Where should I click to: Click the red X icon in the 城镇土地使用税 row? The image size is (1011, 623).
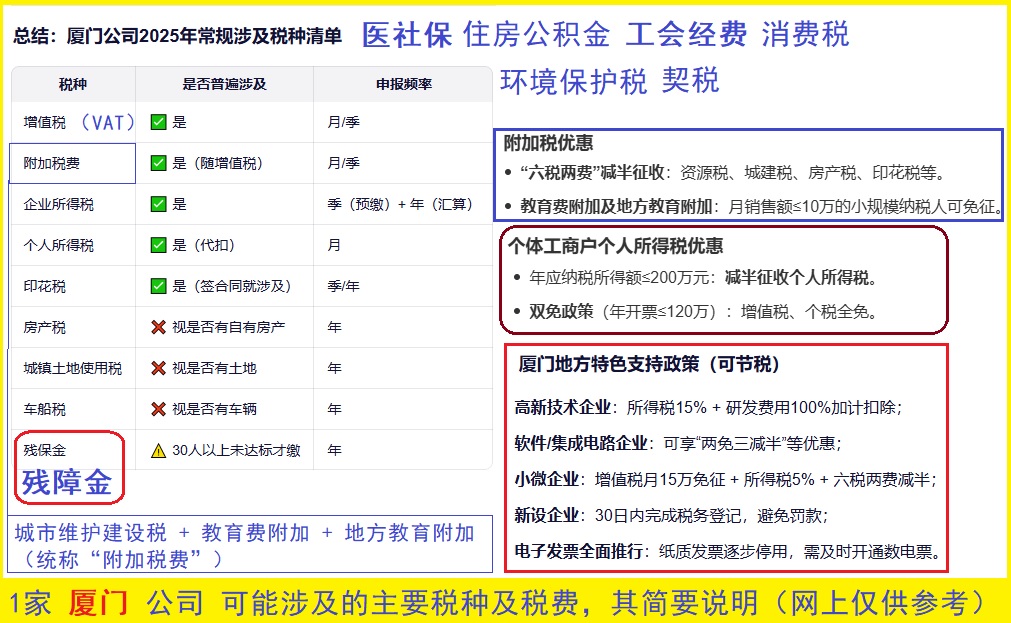pyautogui.click(x=158, y=368)
